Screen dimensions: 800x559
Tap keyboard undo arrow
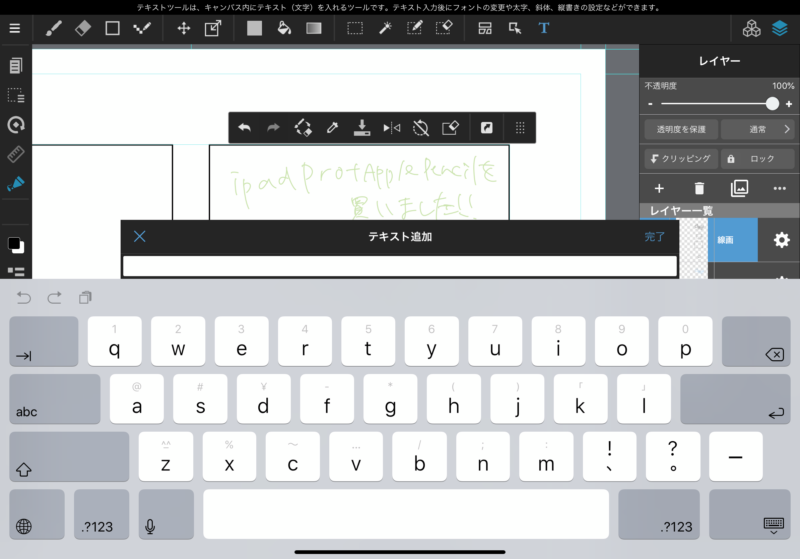[x=24, y=297]
